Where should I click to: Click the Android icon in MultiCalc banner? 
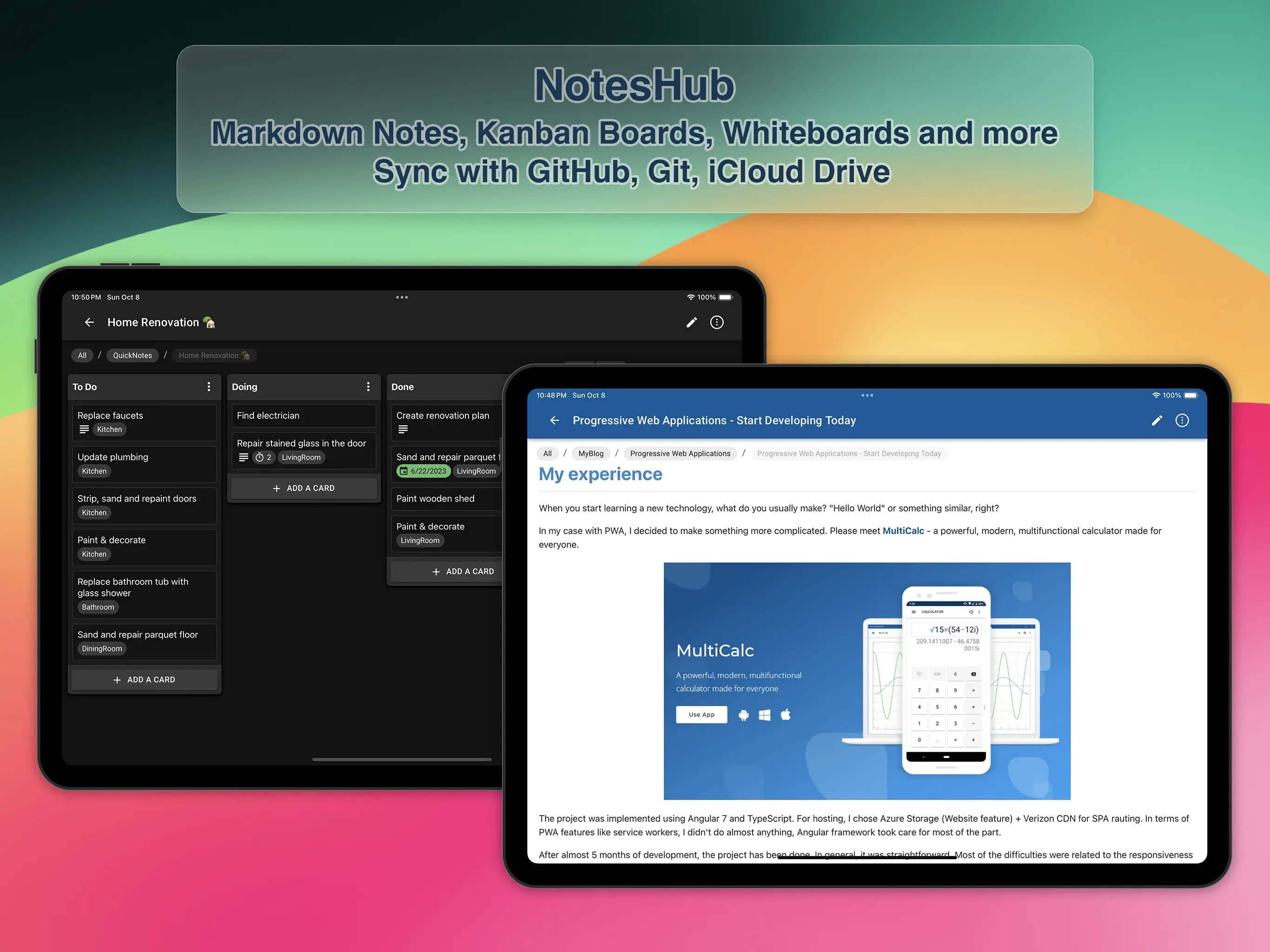(743, 715)
